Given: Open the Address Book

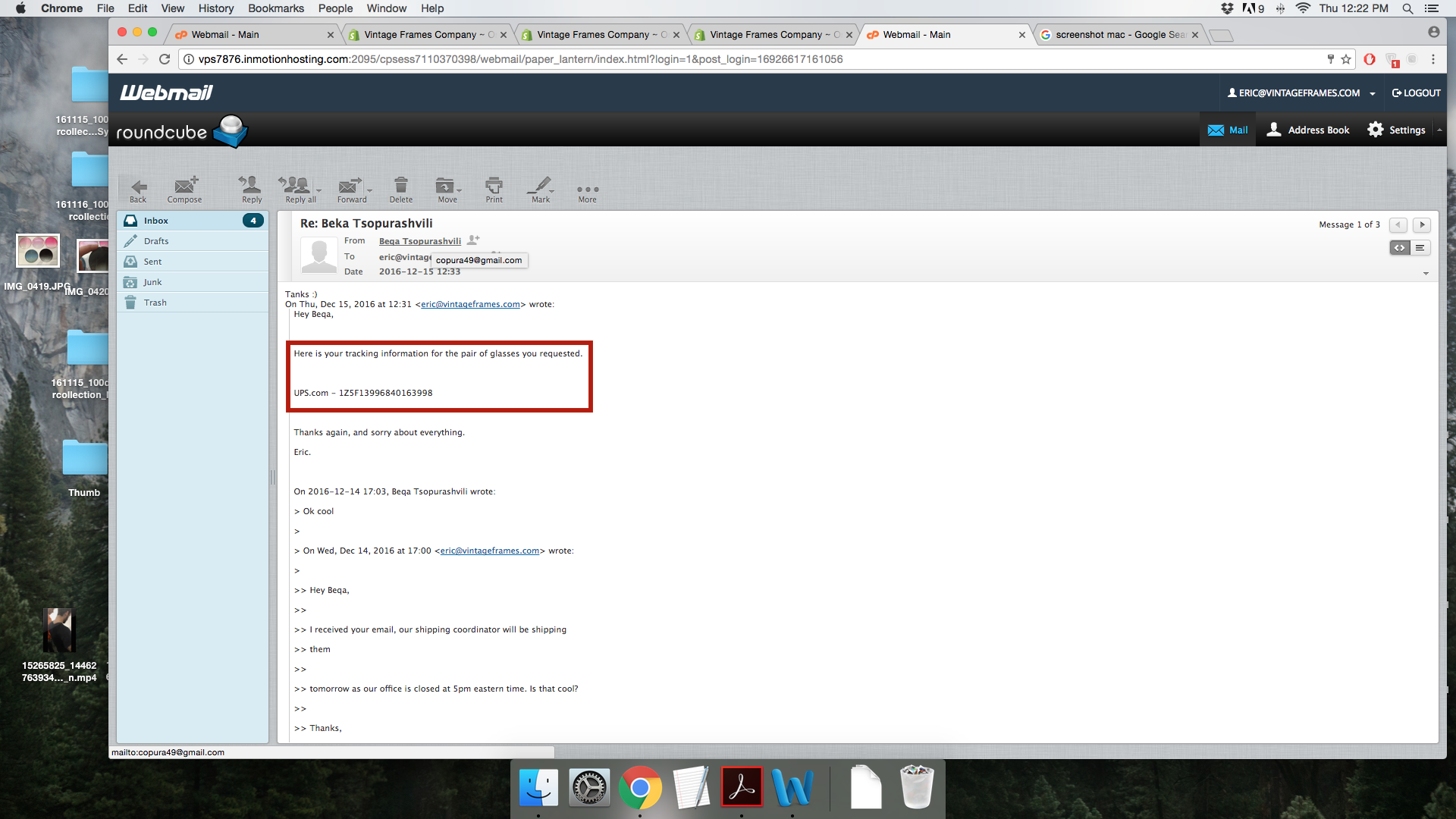Looking at the screenshot, I should point(1308,130).
